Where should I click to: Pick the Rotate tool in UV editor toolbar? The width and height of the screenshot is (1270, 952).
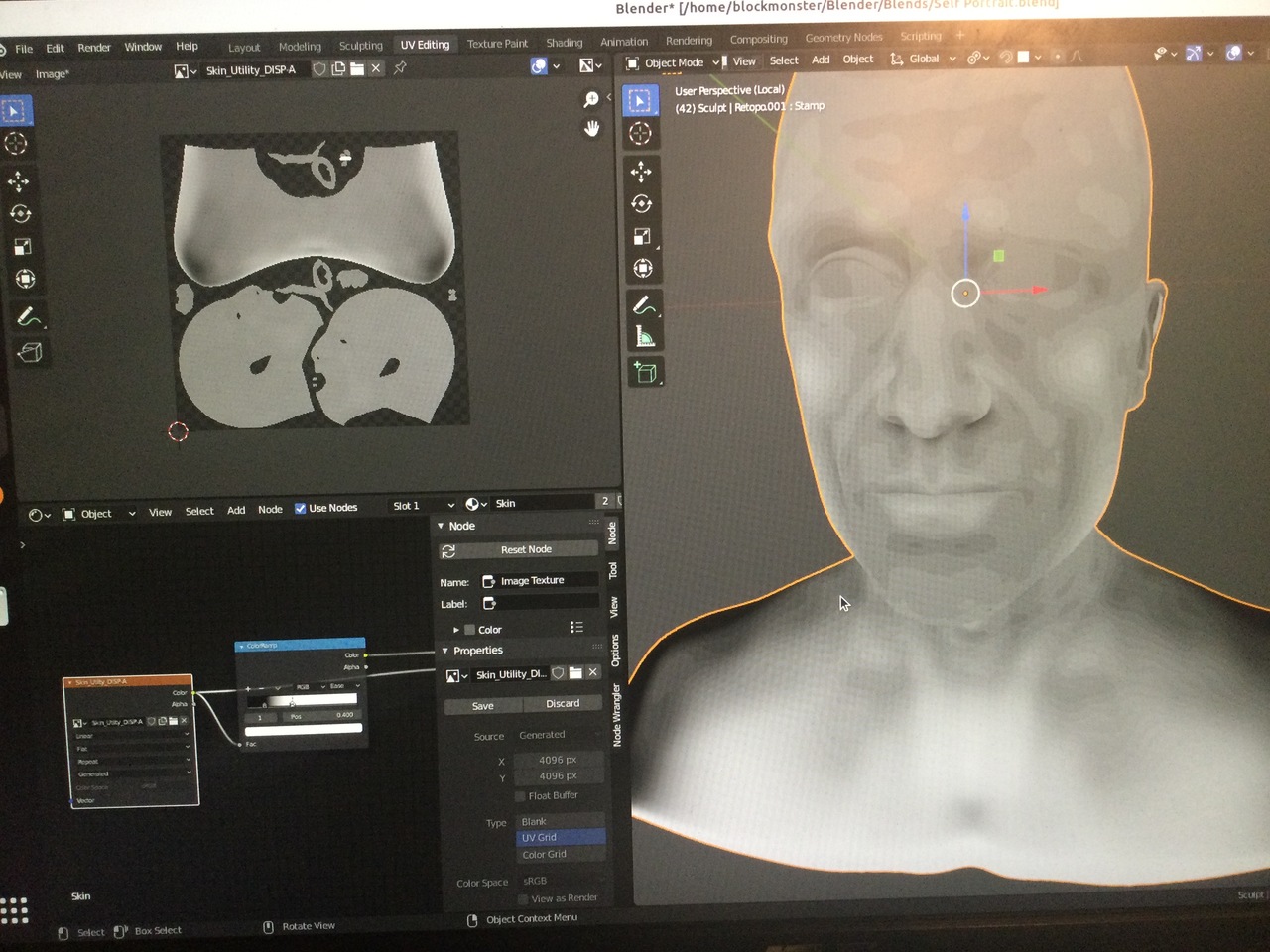(19, 214)
